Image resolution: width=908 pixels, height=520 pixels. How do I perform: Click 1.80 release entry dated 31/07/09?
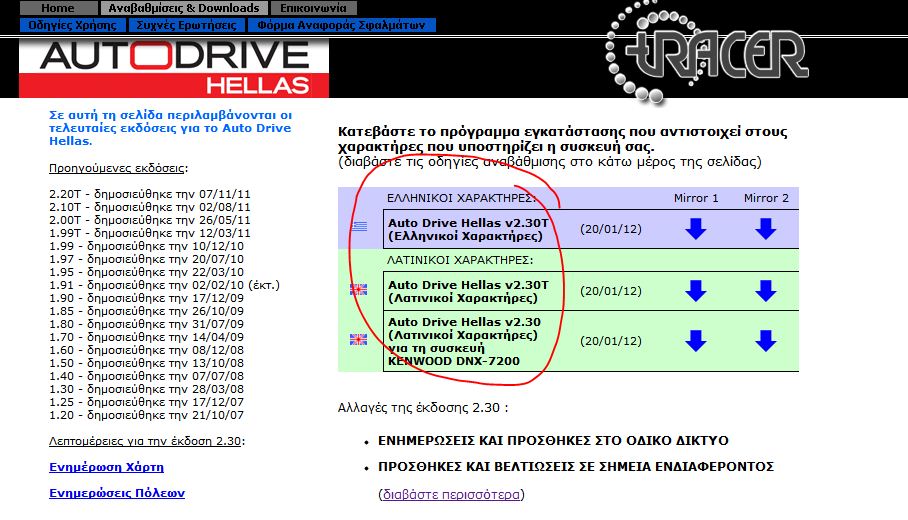click(146, 324)
